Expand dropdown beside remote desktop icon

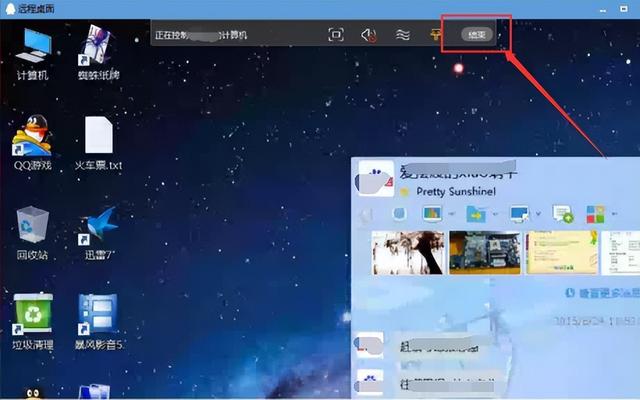pos(538,213)
